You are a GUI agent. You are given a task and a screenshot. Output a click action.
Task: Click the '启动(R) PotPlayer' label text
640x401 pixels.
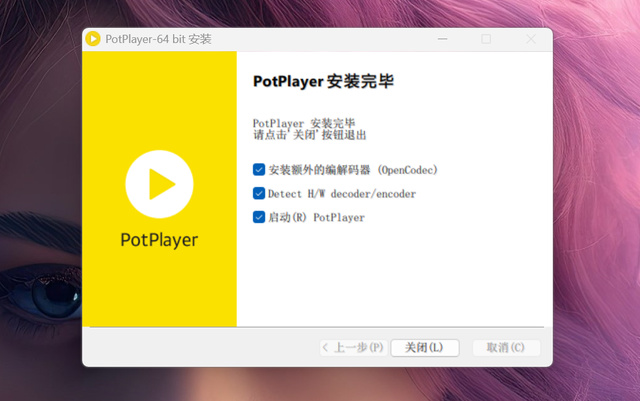pyautogui.click(x=316, y=217)
